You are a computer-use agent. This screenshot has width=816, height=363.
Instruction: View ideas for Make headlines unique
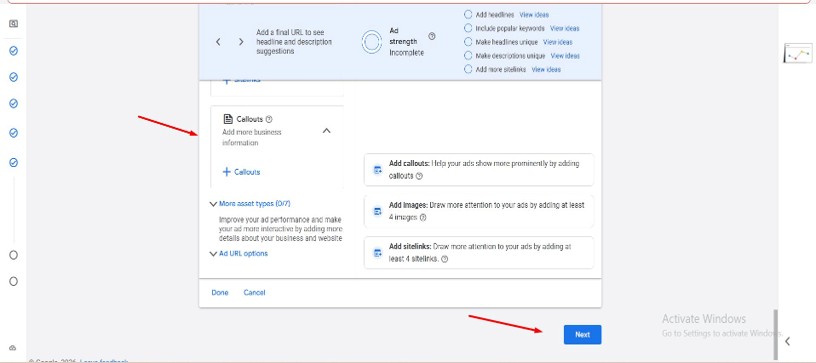coord(558,42)
